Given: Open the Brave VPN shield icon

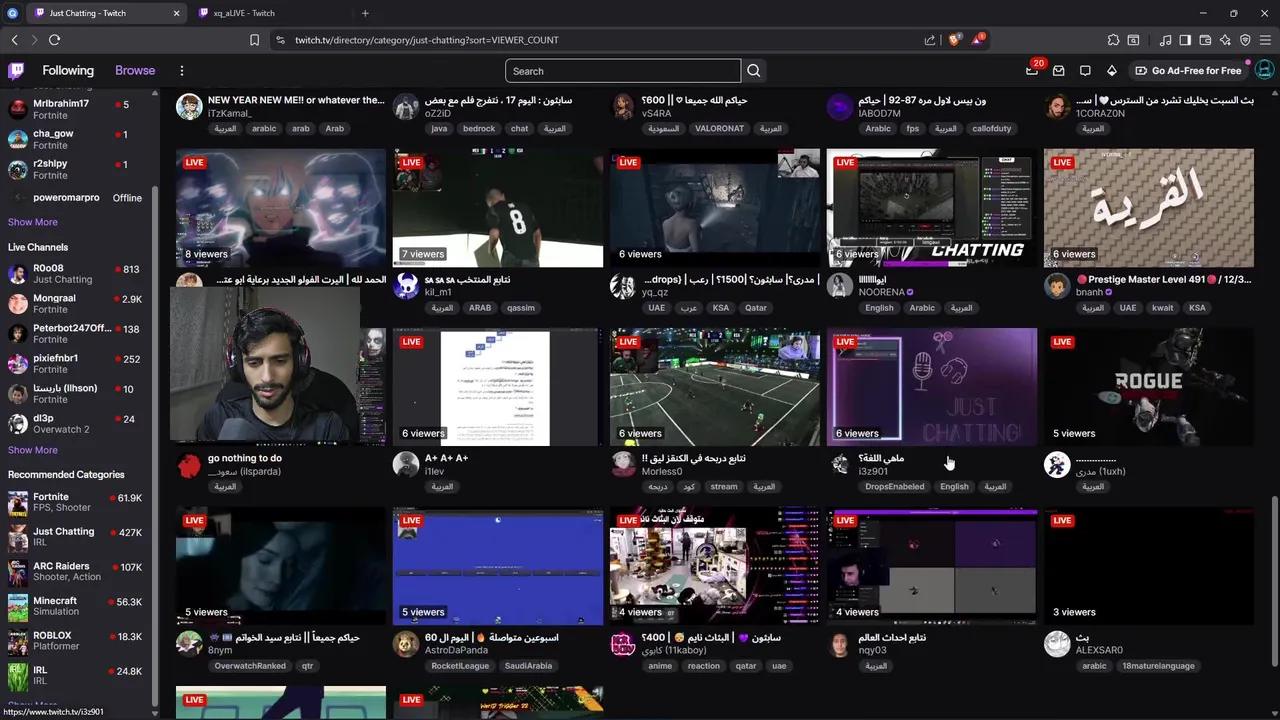Looking at the screenshot, I should pyautogui.click(x=1245, y=40).
